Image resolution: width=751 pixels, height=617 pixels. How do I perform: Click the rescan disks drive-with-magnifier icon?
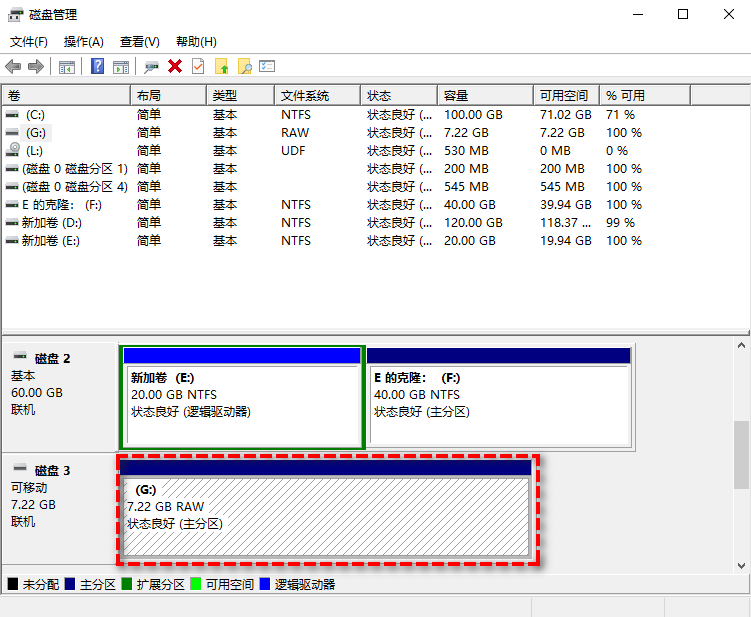(x=151, y=67)
